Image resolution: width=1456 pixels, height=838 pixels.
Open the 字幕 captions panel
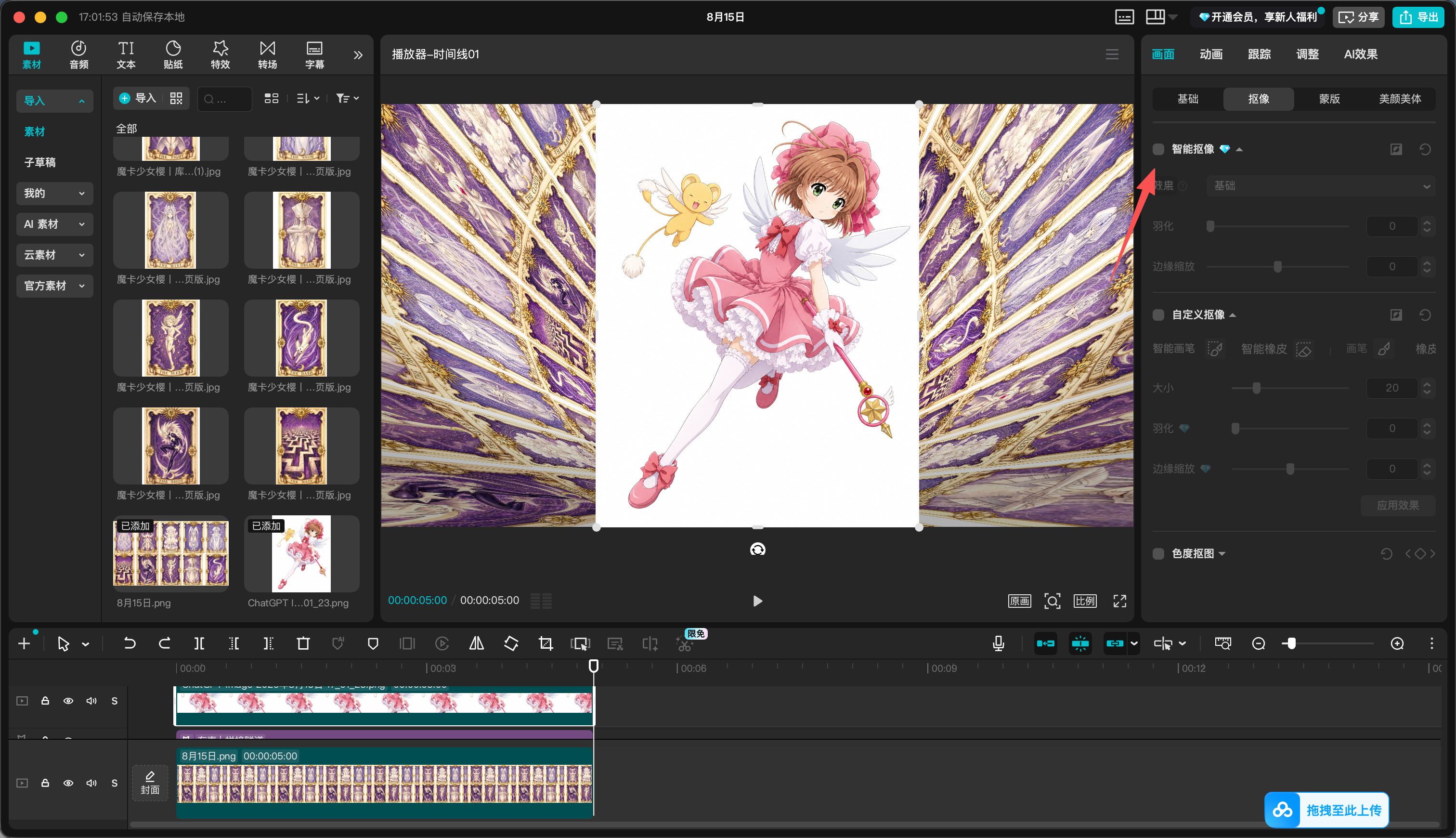point(315,55)
